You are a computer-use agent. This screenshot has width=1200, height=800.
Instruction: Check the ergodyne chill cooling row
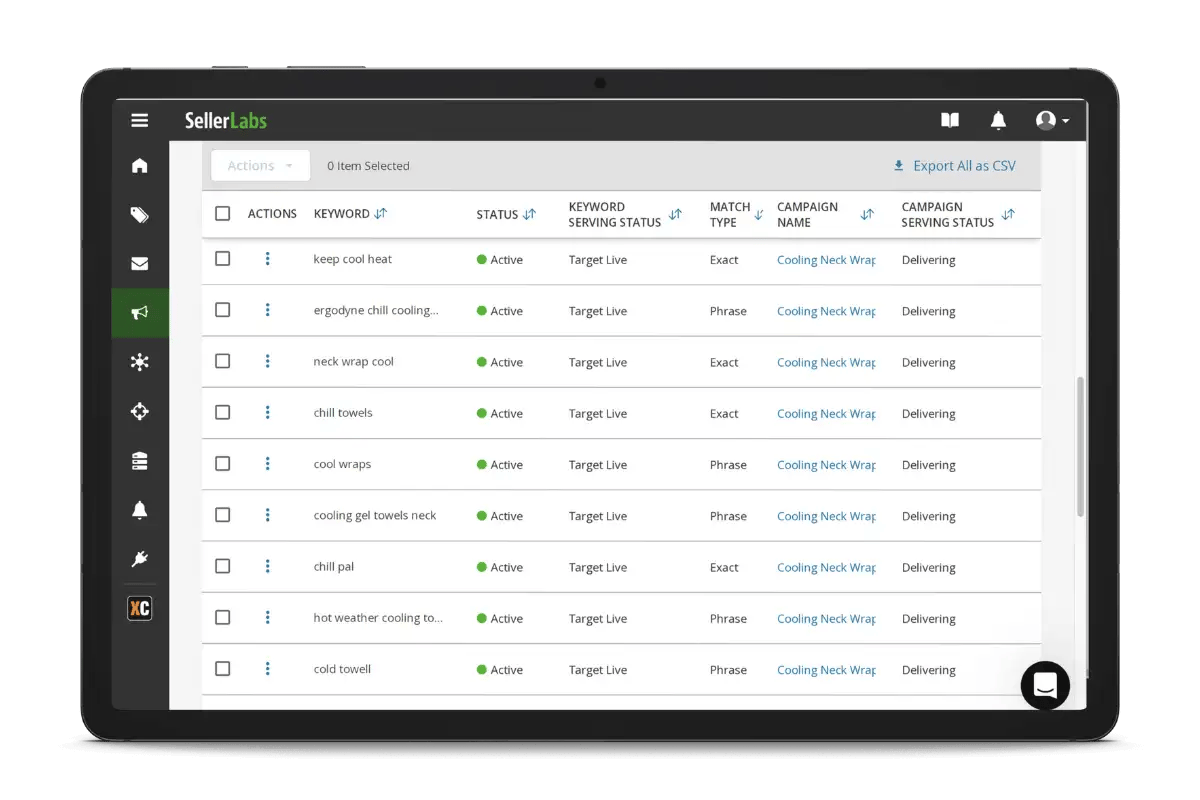click(223, 310)
